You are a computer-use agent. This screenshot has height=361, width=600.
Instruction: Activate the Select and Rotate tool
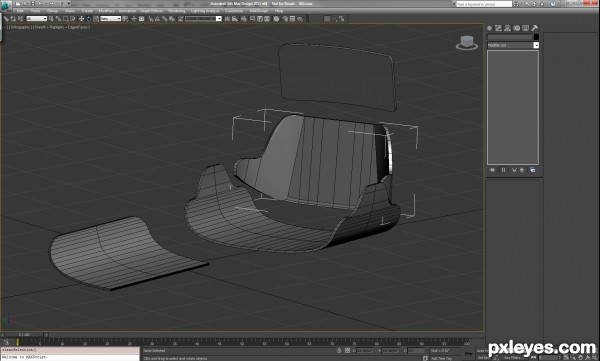[89, 18]
